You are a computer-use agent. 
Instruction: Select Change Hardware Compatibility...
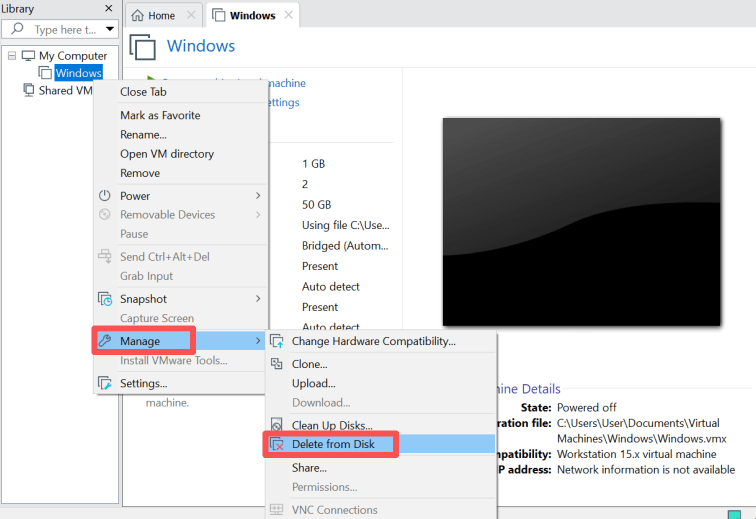(x=381, y=341)
